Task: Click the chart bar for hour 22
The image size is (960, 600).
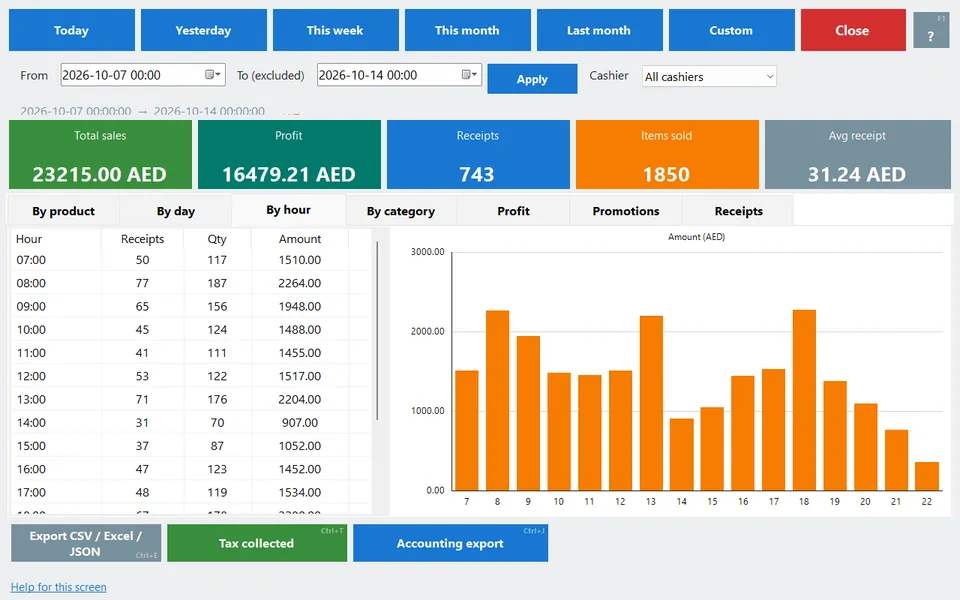Action: [926, 476]
